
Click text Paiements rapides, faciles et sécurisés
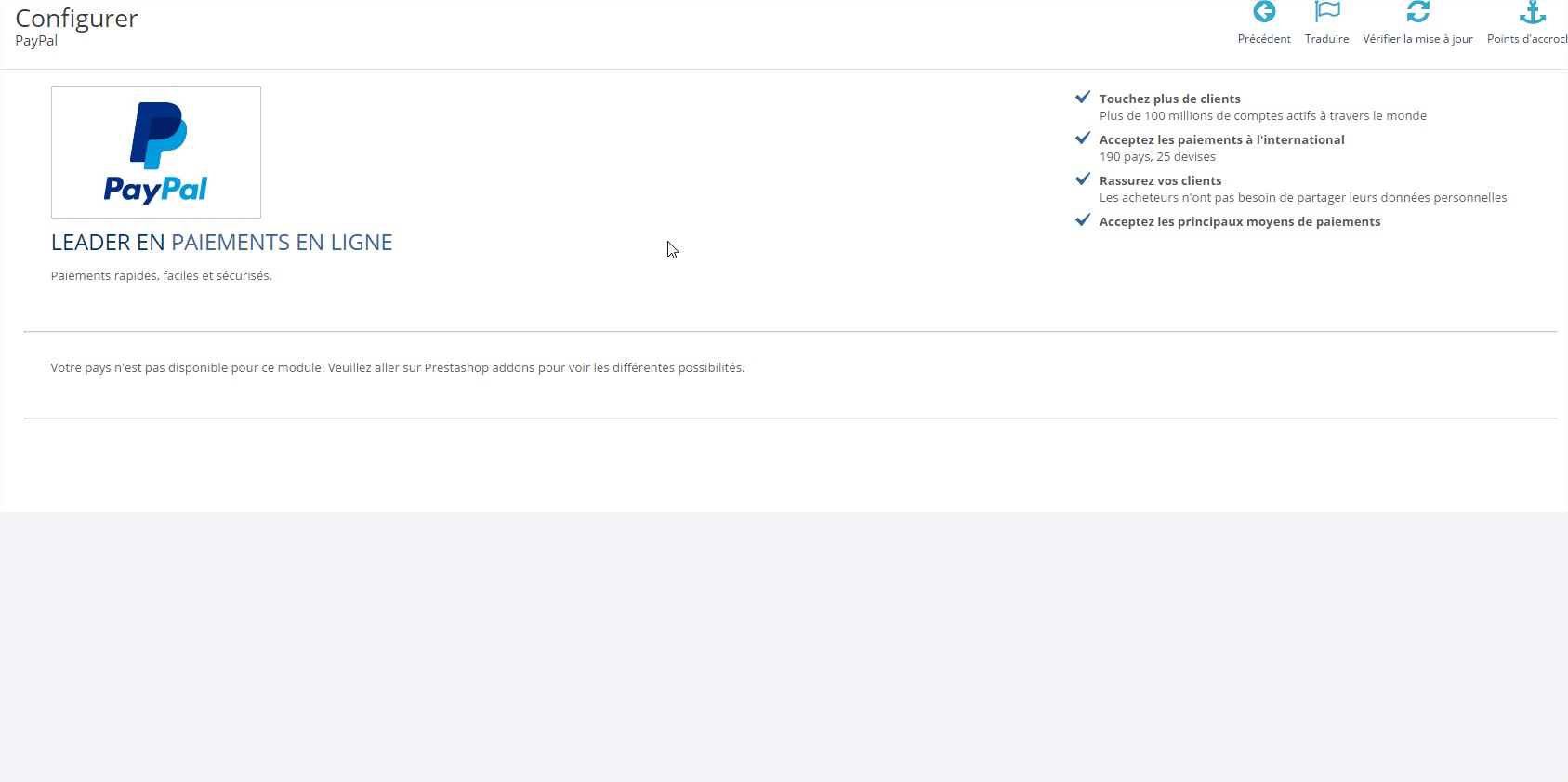[162, 276]
